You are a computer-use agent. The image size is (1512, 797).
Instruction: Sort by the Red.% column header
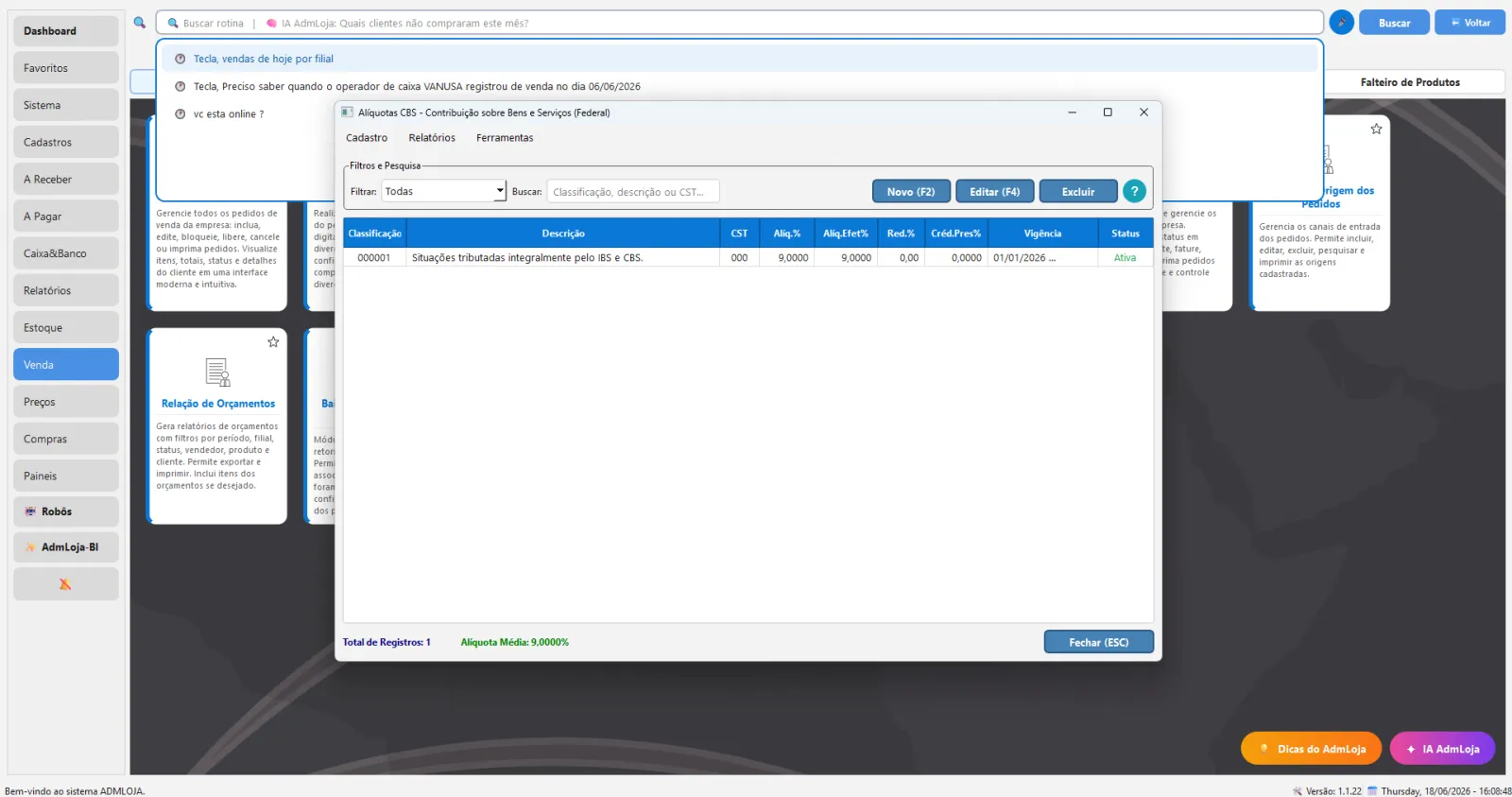[x=901, y=234]
